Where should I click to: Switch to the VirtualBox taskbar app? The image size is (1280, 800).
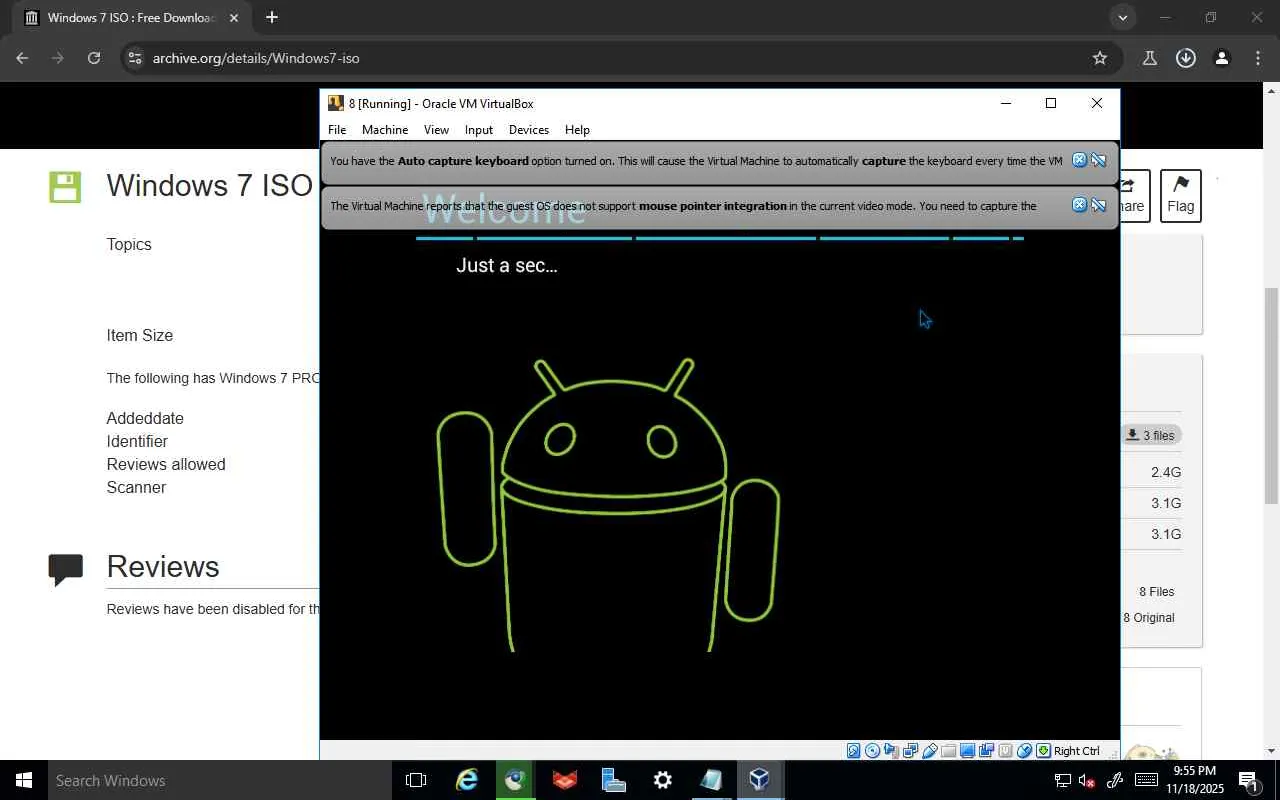[x=760, y=780]
